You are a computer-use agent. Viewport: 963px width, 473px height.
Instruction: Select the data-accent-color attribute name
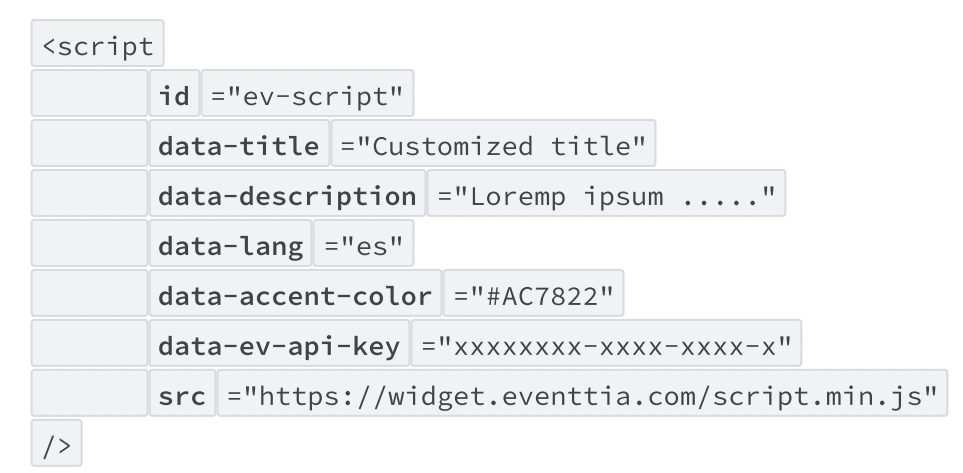point(295,297)
